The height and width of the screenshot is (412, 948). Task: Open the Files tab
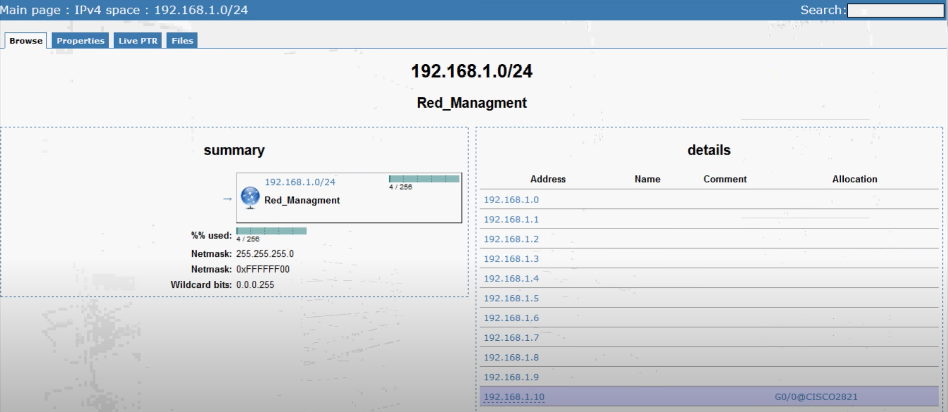tap(182, 41)
